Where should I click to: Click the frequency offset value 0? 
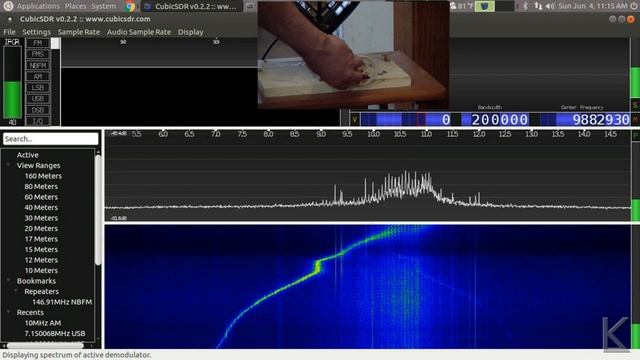pyautogui.click(x=446, y=120)
